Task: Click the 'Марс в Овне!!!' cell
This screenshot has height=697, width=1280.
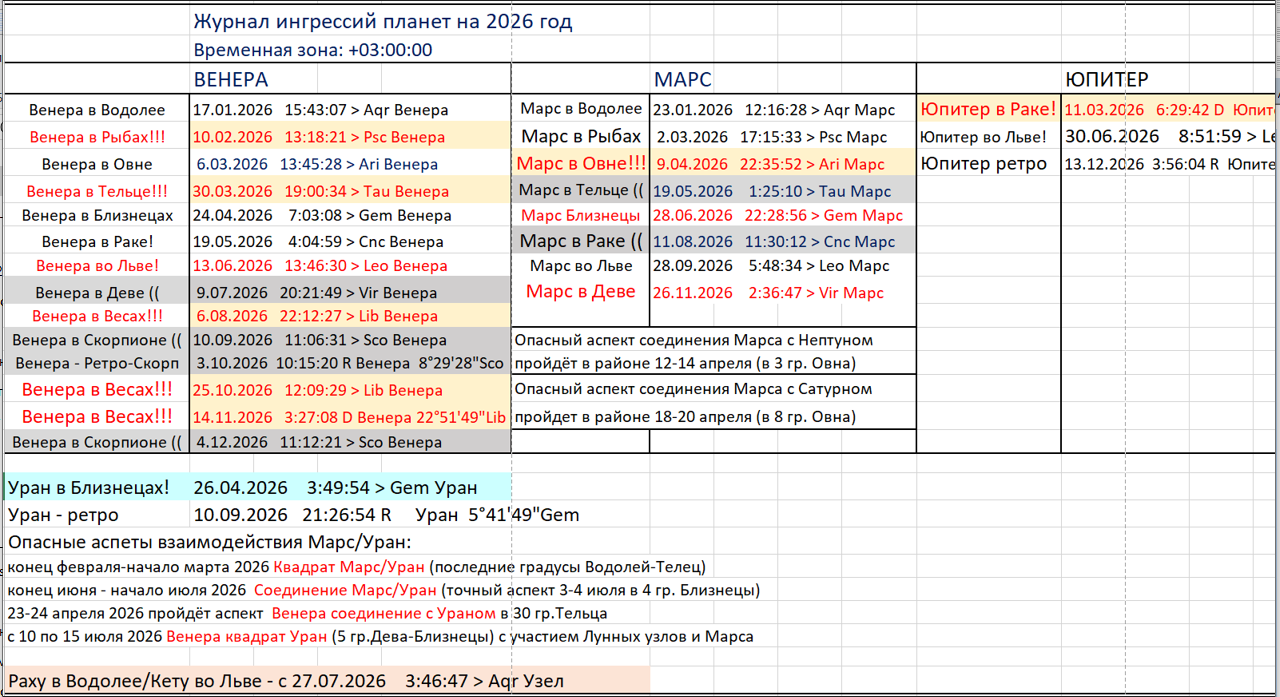Action: pyautogui.click(x=581, y=164)
